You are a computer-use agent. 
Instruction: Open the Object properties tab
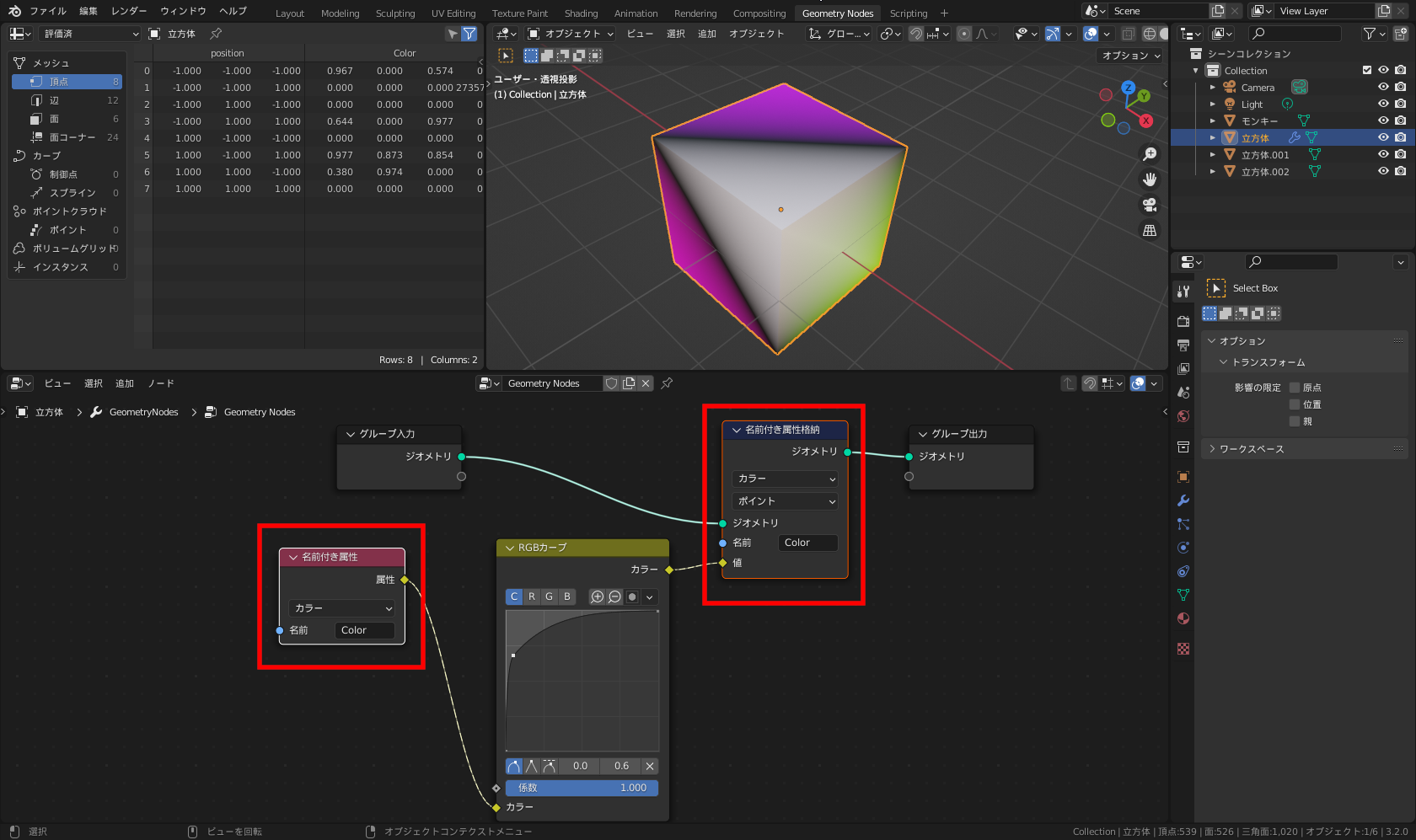[1183, 477]
